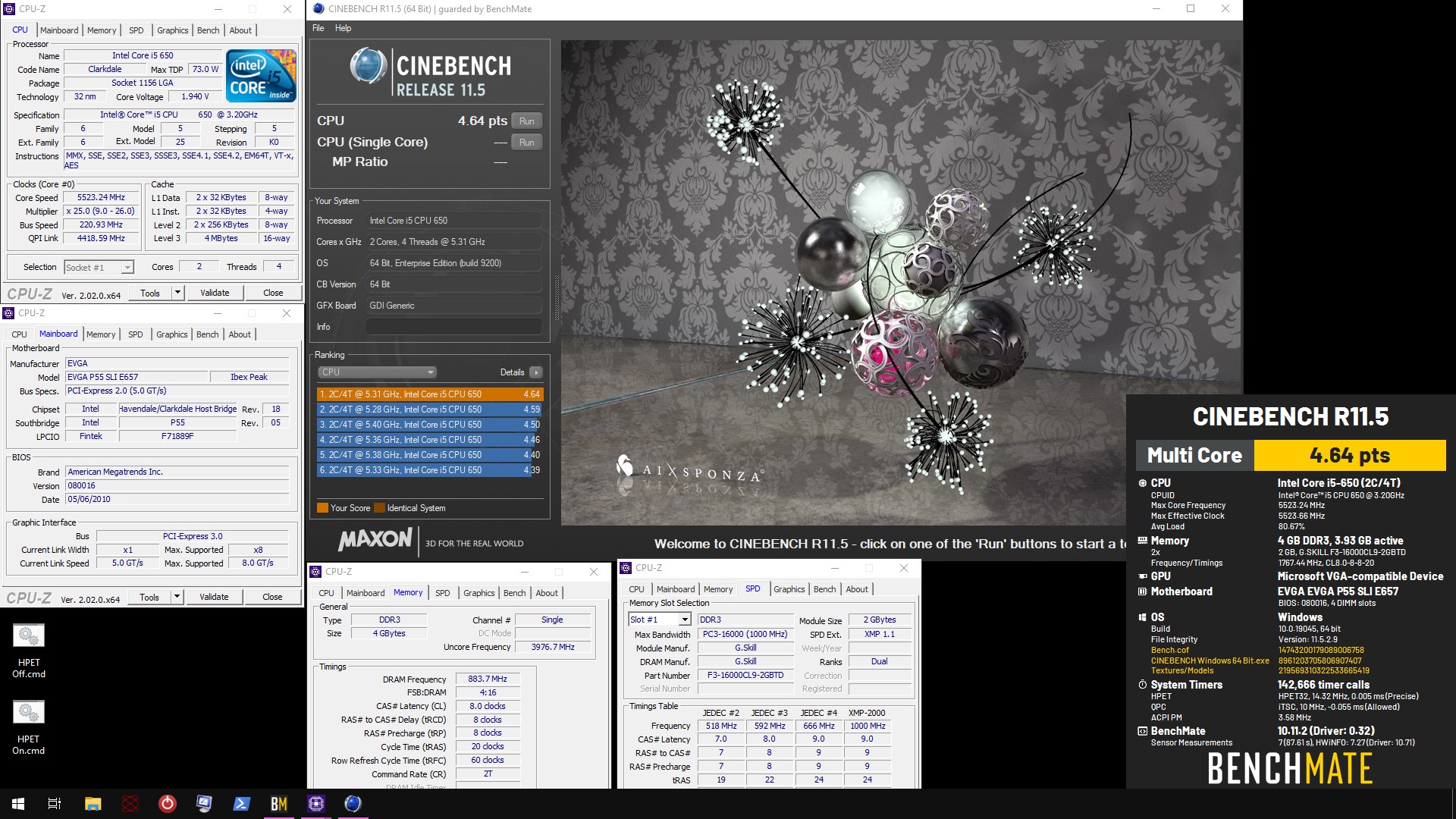Click the Cinebench title bar app icon
The height and width of the screenshot is (819, 1456).
click(x=318, y=9)
